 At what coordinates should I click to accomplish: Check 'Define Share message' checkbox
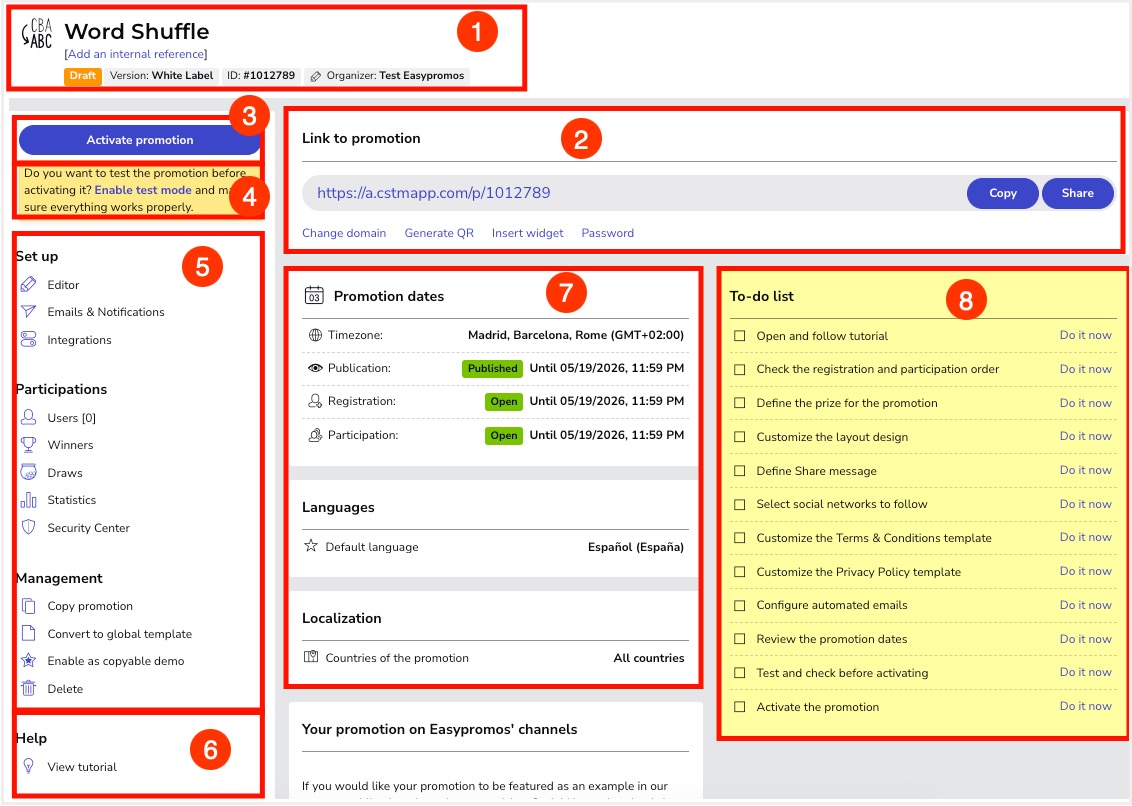click(x=739, y=471)
